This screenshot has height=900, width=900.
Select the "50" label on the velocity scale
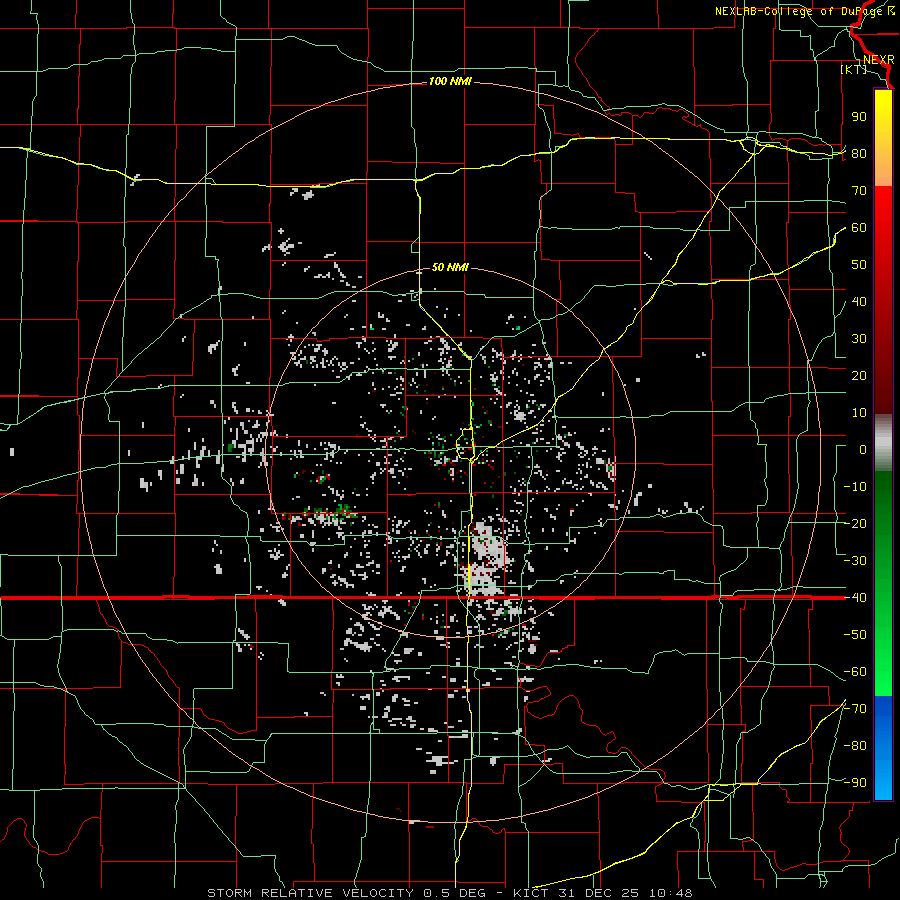[x=859, y=265]
